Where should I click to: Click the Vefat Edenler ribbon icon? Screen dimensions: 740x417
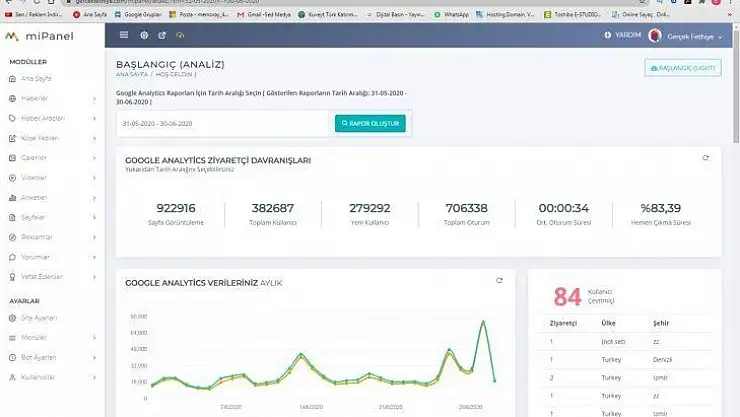pyautogui.click(x=12, y=277)
